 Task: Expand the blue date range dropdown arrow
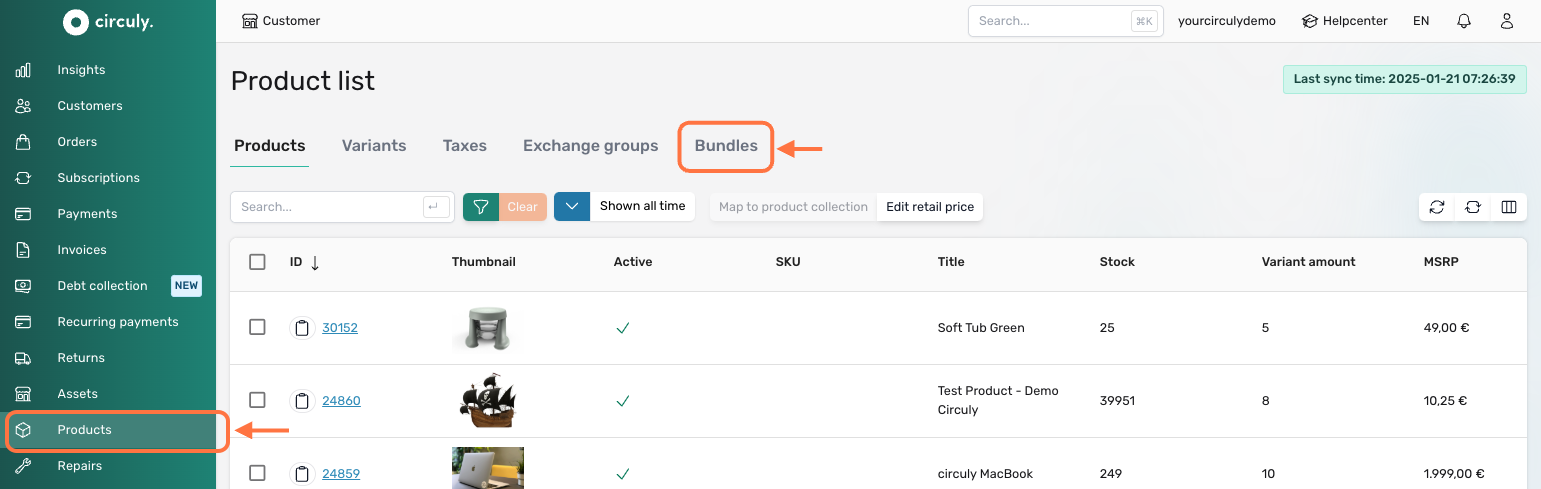pos(572,207)
